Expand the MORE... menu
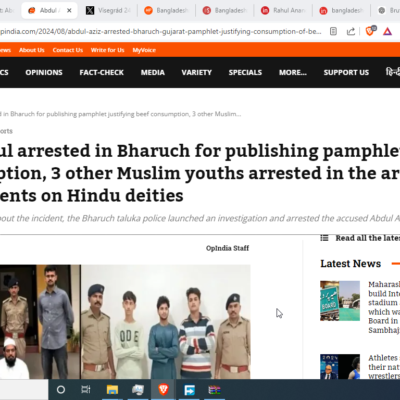This screenshot has height=400, width=400. pyautogui.click(x=293, y=72)
